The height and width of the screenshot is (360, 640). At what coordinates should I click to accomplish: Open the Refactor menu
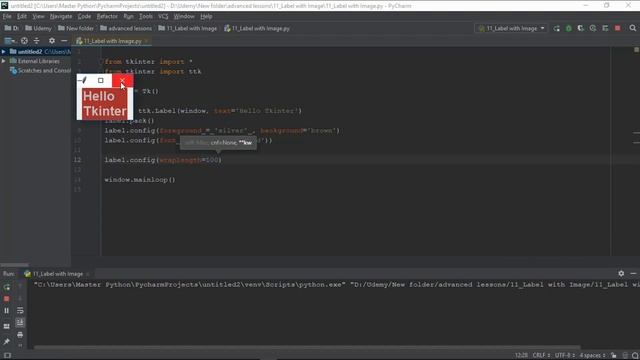click(107, 16)
